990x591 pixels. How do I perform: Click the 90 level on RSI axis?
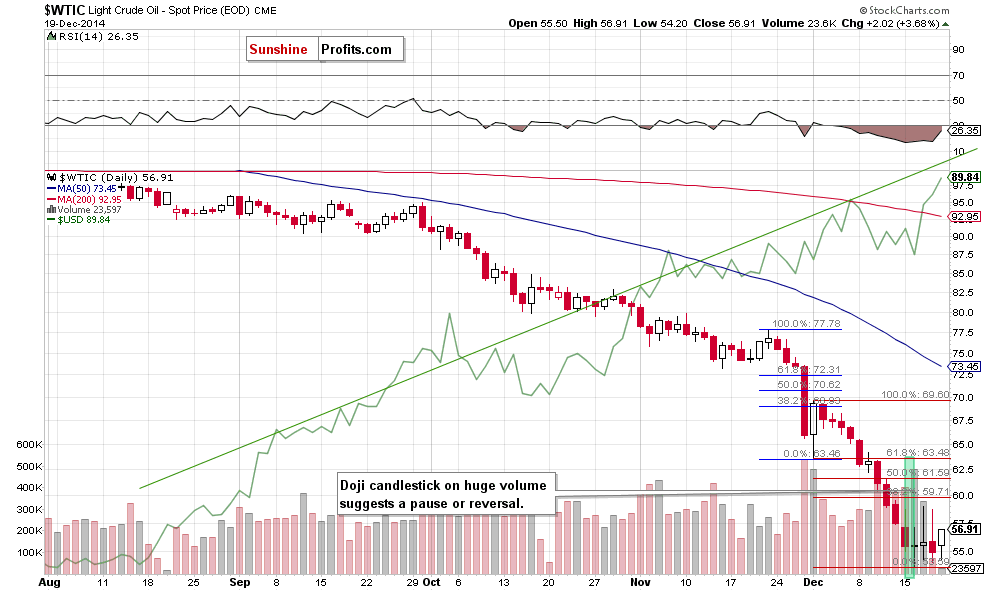(x=958, y=49)
